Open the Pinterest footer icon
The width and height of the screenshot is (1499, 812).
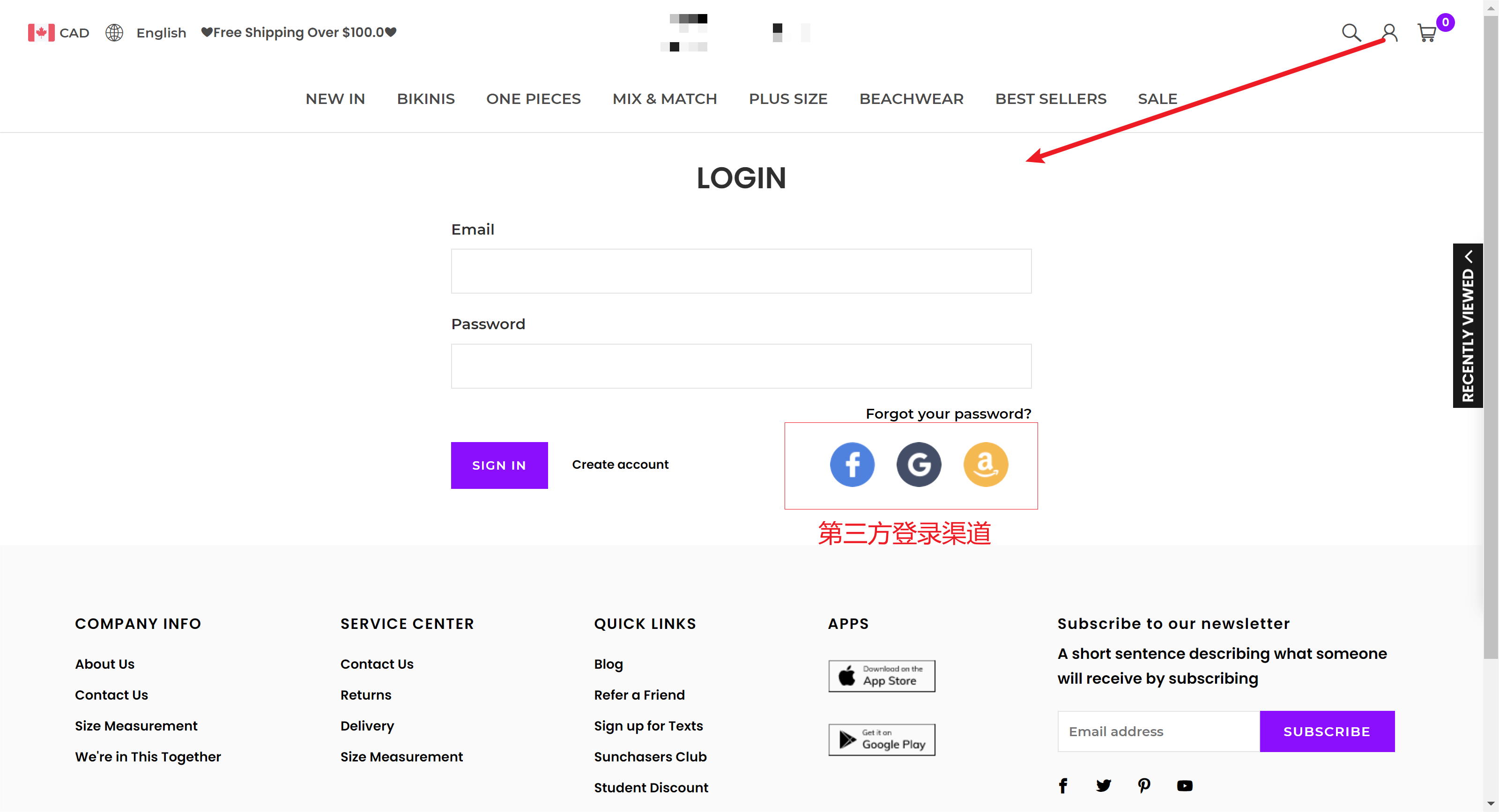click(1143, 786)
